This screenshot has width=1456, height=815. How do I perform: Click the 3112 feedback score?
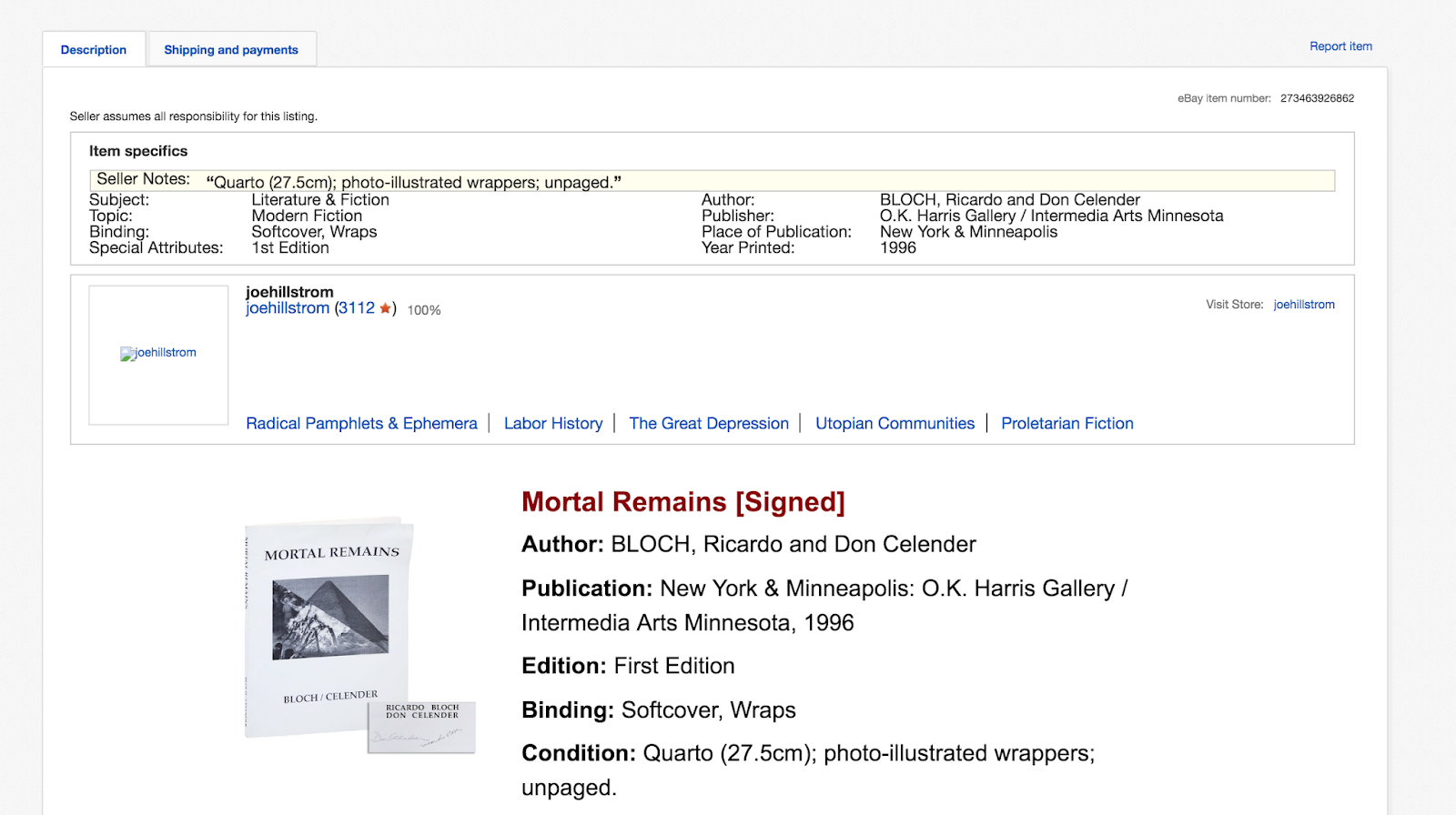point(357,308)
